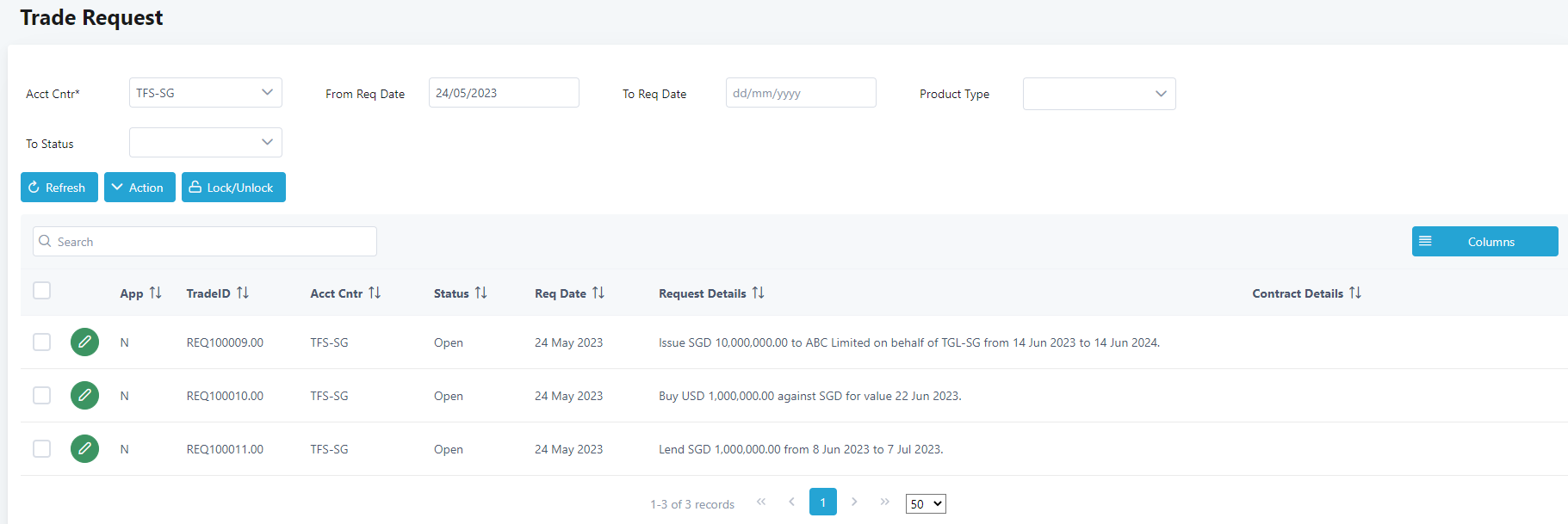Open the To Status dropdown
Image resolution: width=1568 pixels, height=524 pixels.
(205, 143)
